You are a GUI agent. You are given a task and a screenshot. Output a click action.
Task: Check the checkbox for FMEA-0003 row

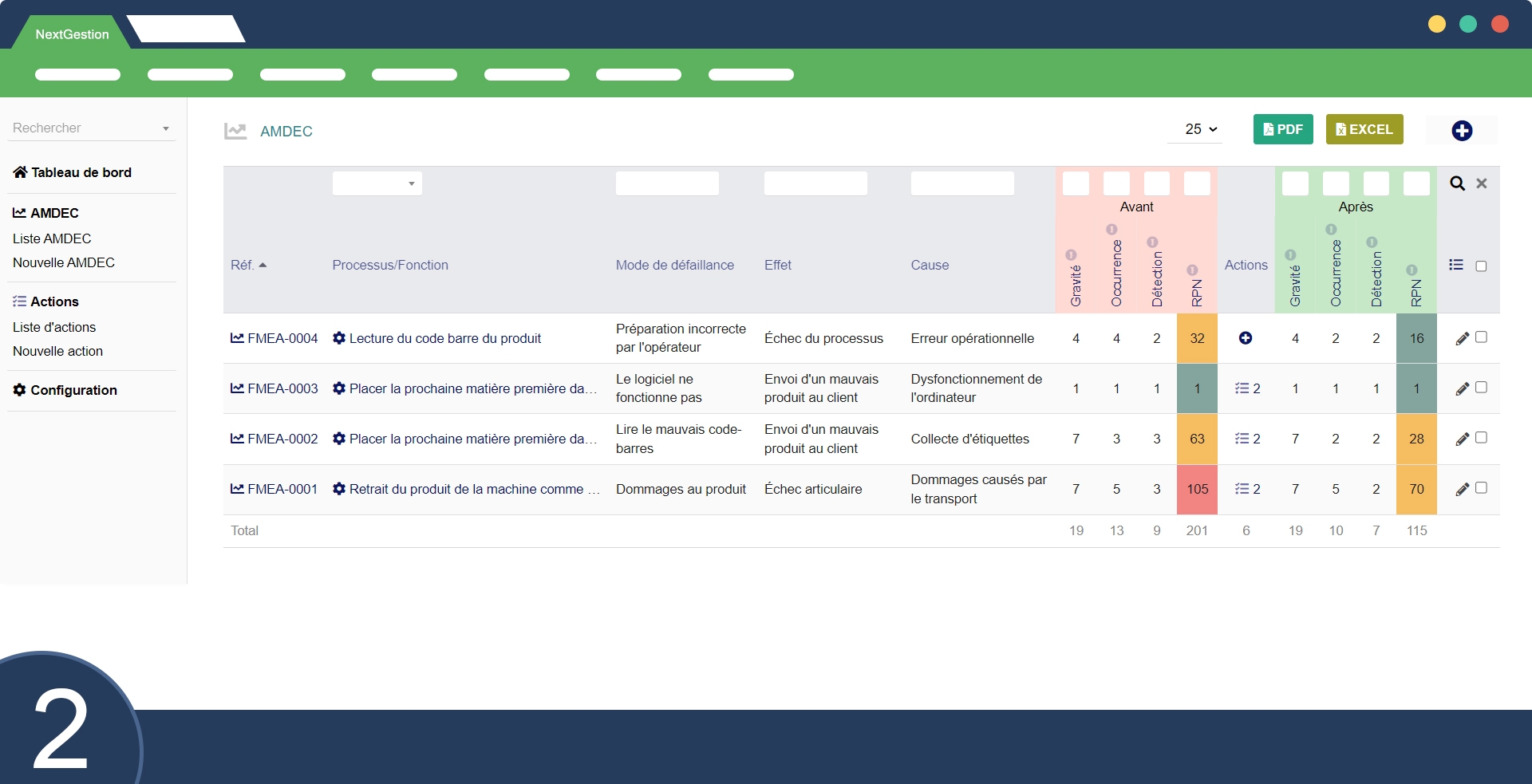1481,388
